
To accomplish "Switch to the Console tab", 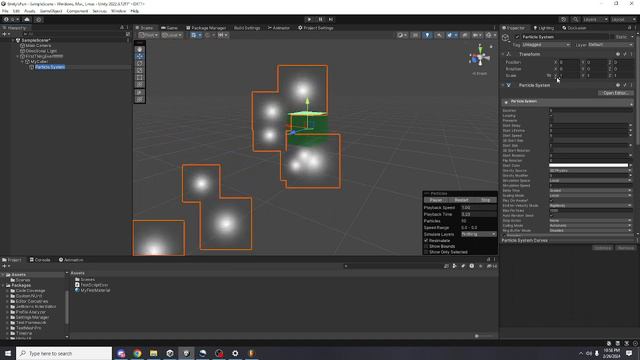I will pyautogui.click(x=40, y=260).
